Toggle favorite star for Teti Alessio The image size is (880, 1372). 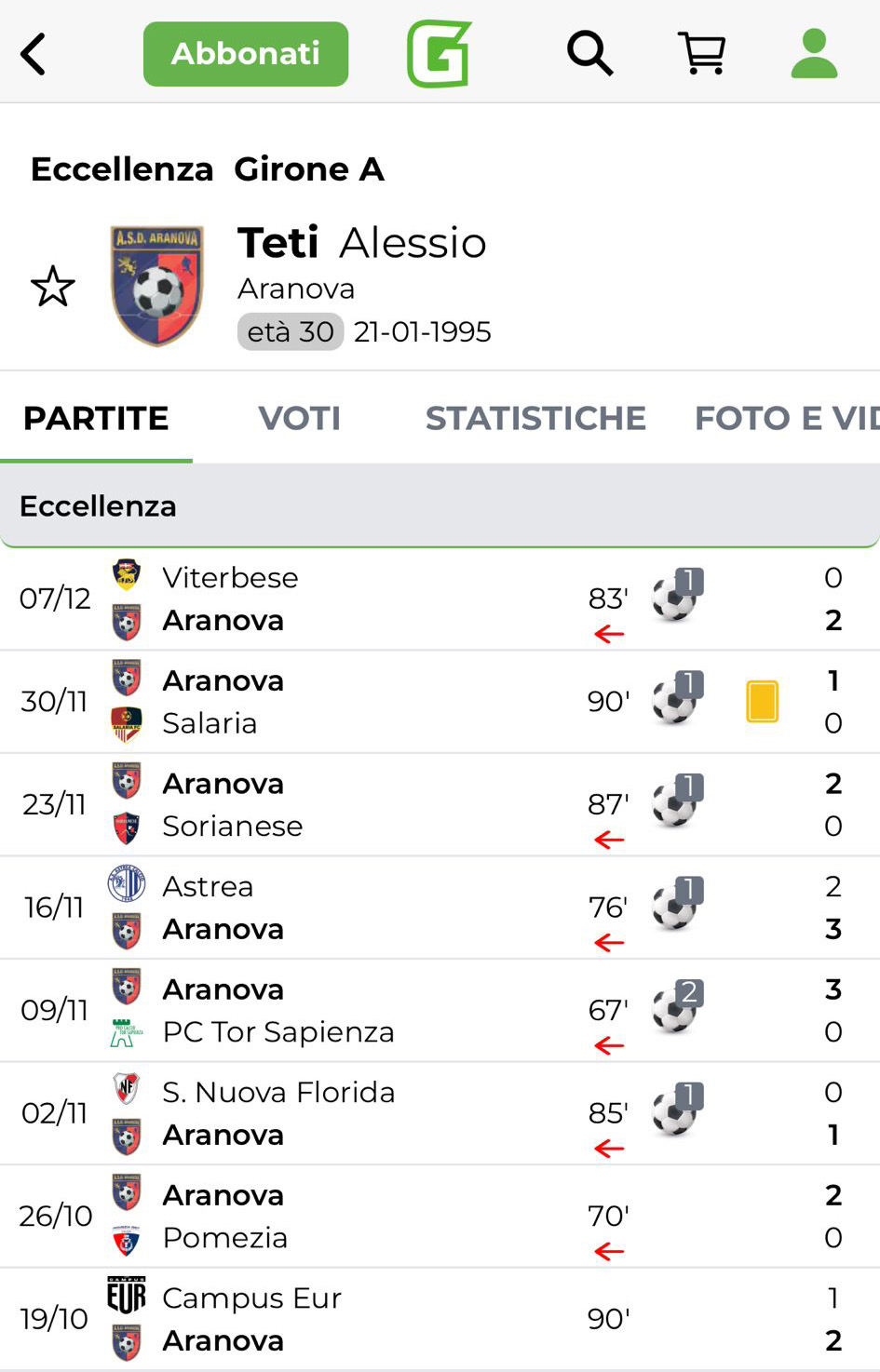pyautogui.click(x=53, y=287)
